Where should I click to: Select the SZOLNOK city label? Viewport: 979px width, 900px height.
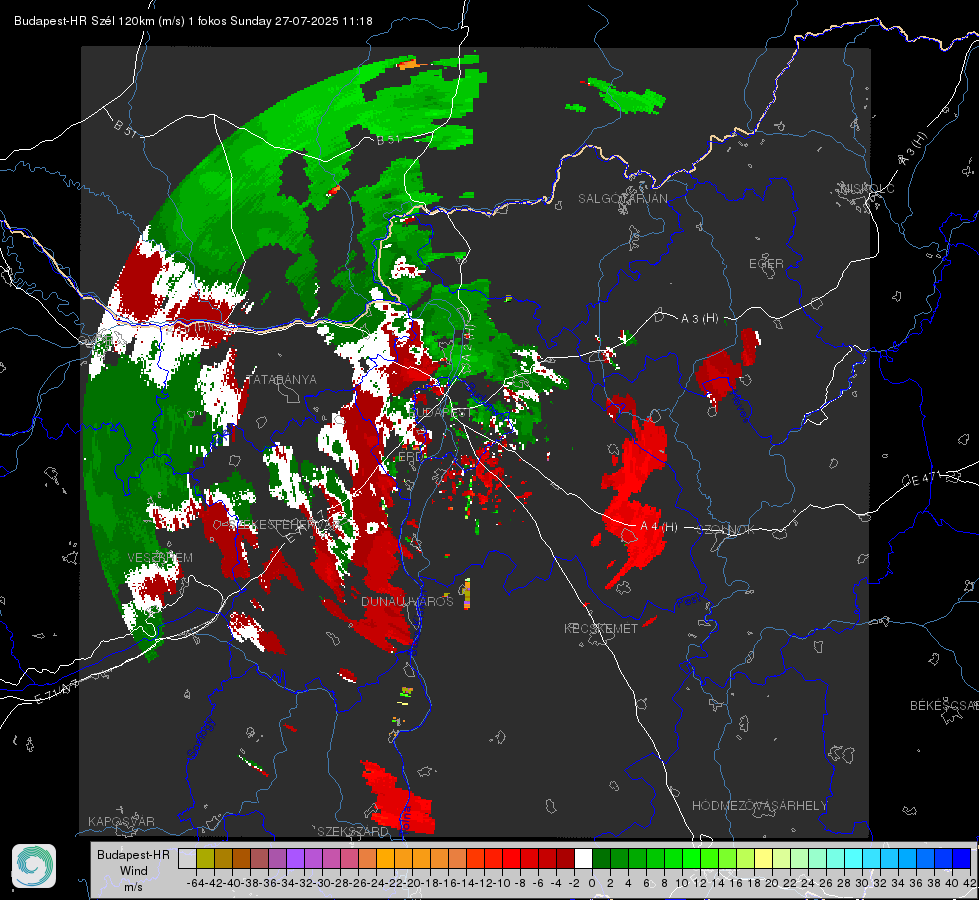pos(726,529)
